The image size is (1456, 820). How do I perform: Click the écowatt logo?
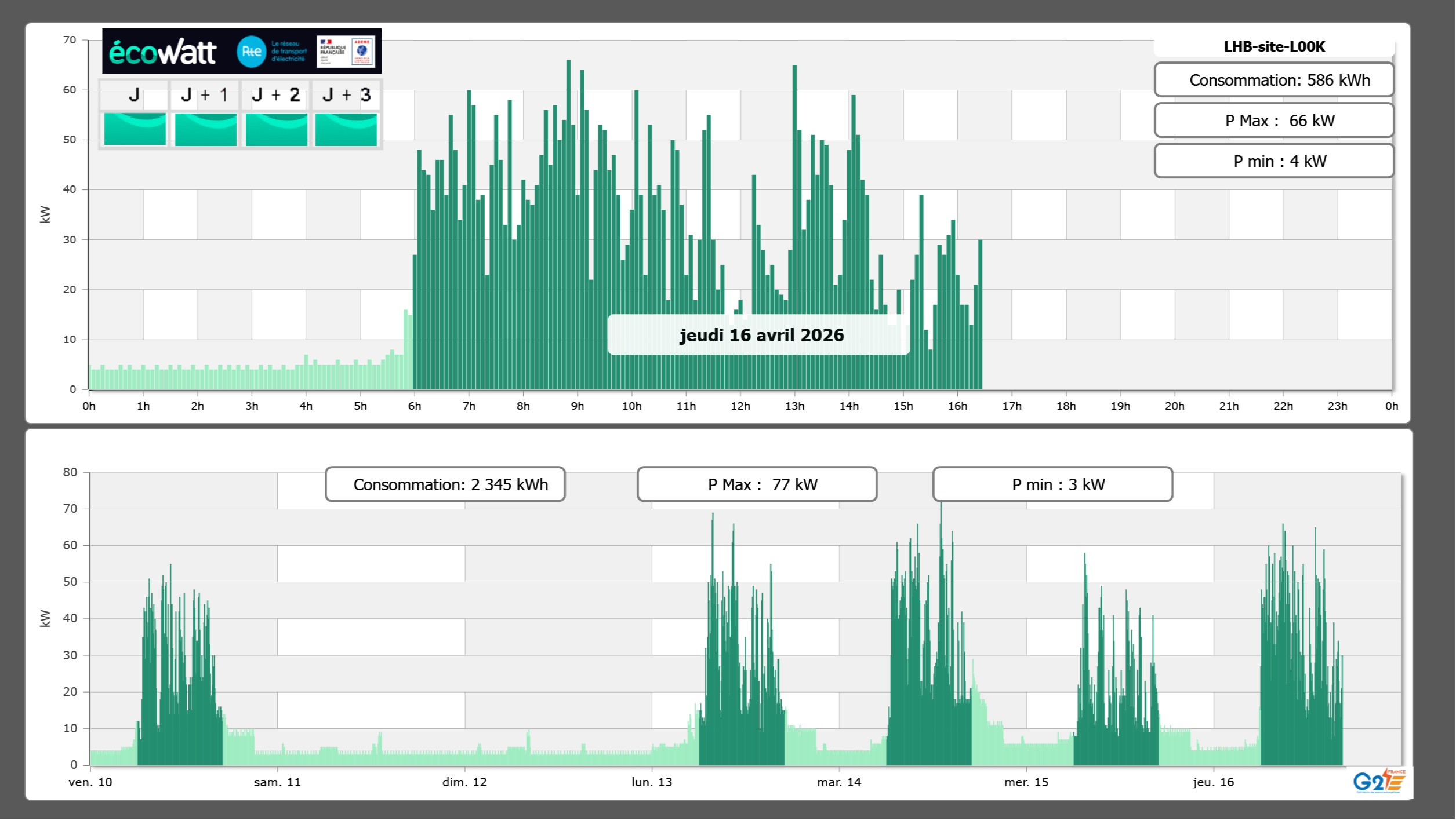coord(162,52)
